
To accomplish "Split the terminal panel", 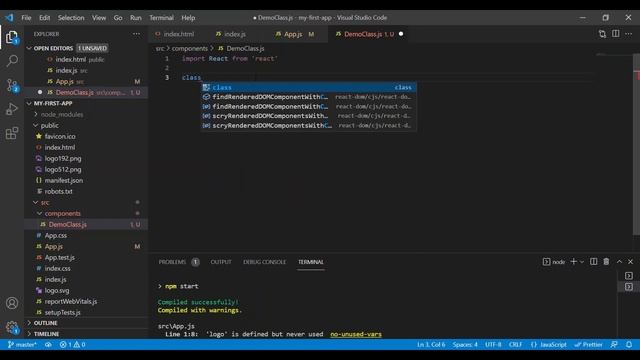I will 593,262.
